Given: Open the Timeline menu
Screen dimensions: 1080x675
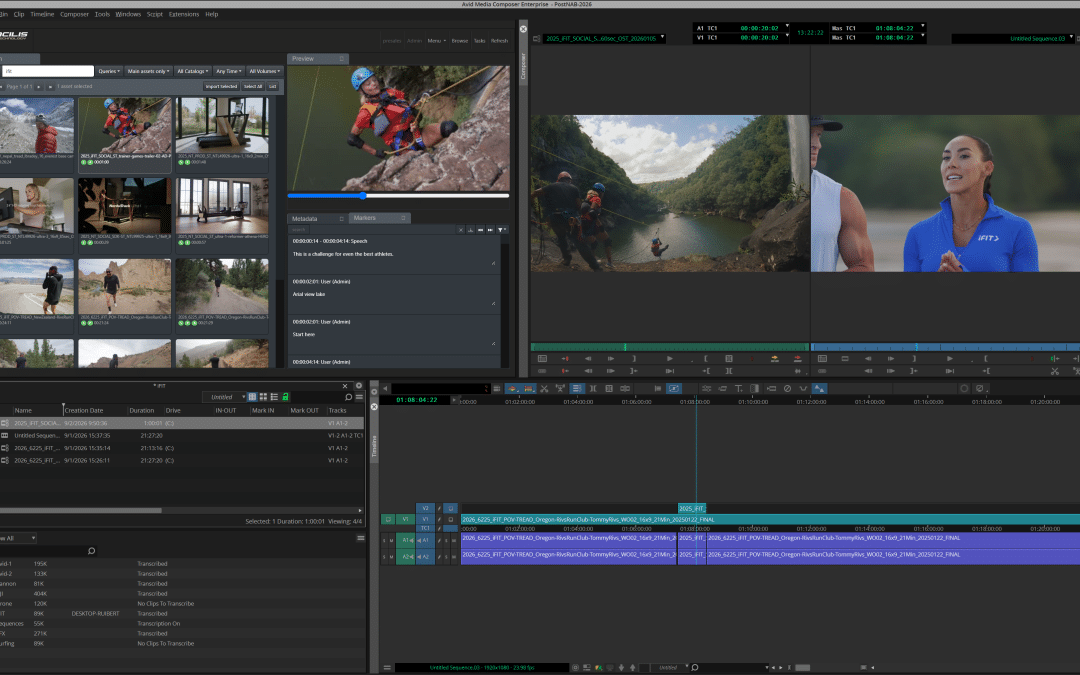Looking at the screenshot, I should pyautogui.click(x=42, y=14).
